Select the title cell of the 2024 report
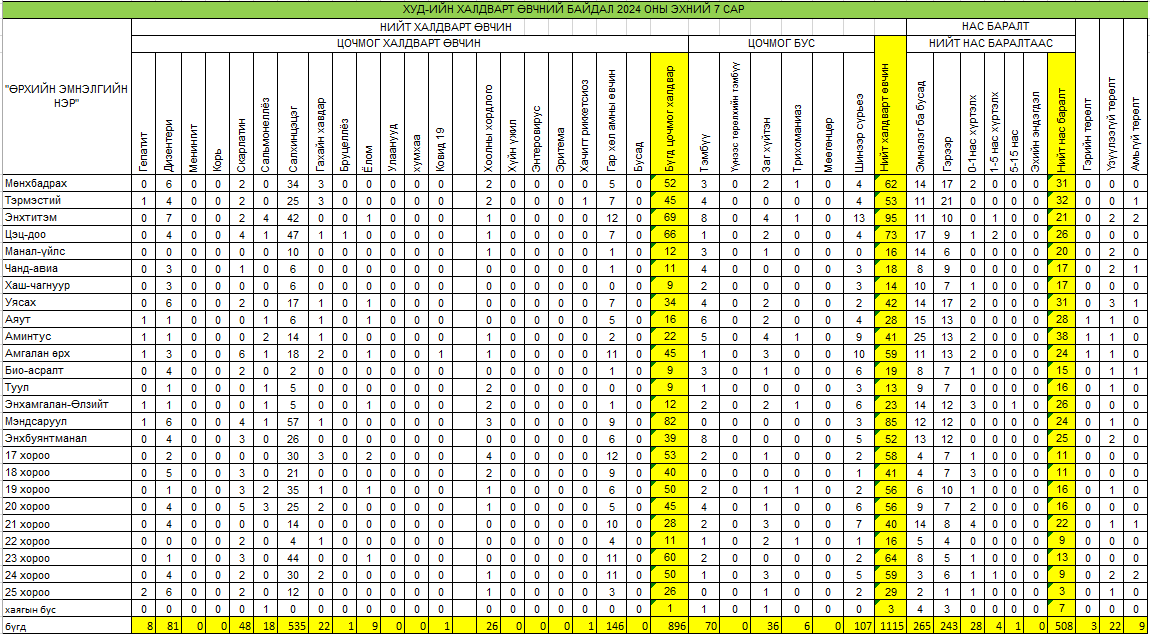The image size is (1150, 634). coord(575,10)
